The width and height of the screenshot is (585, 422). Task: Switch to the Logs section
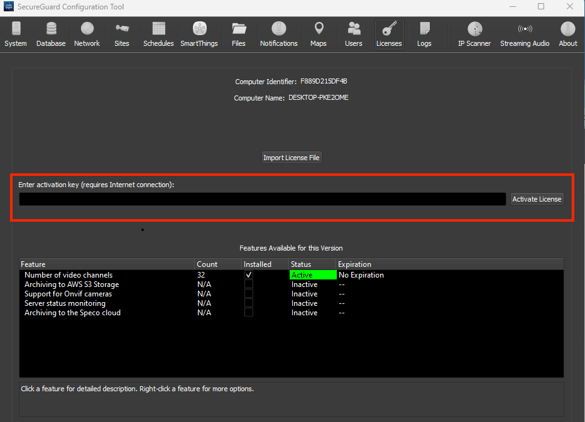(424, 34)
